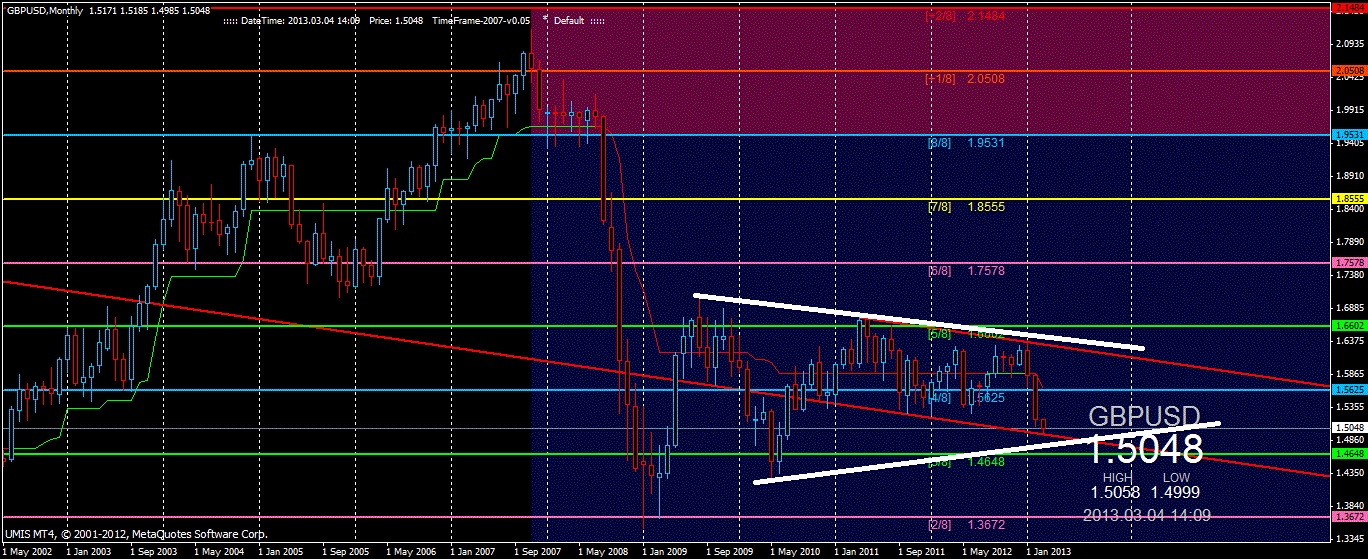Click the '1 Sep 2007' date on time axis

[x=537, y=551]
